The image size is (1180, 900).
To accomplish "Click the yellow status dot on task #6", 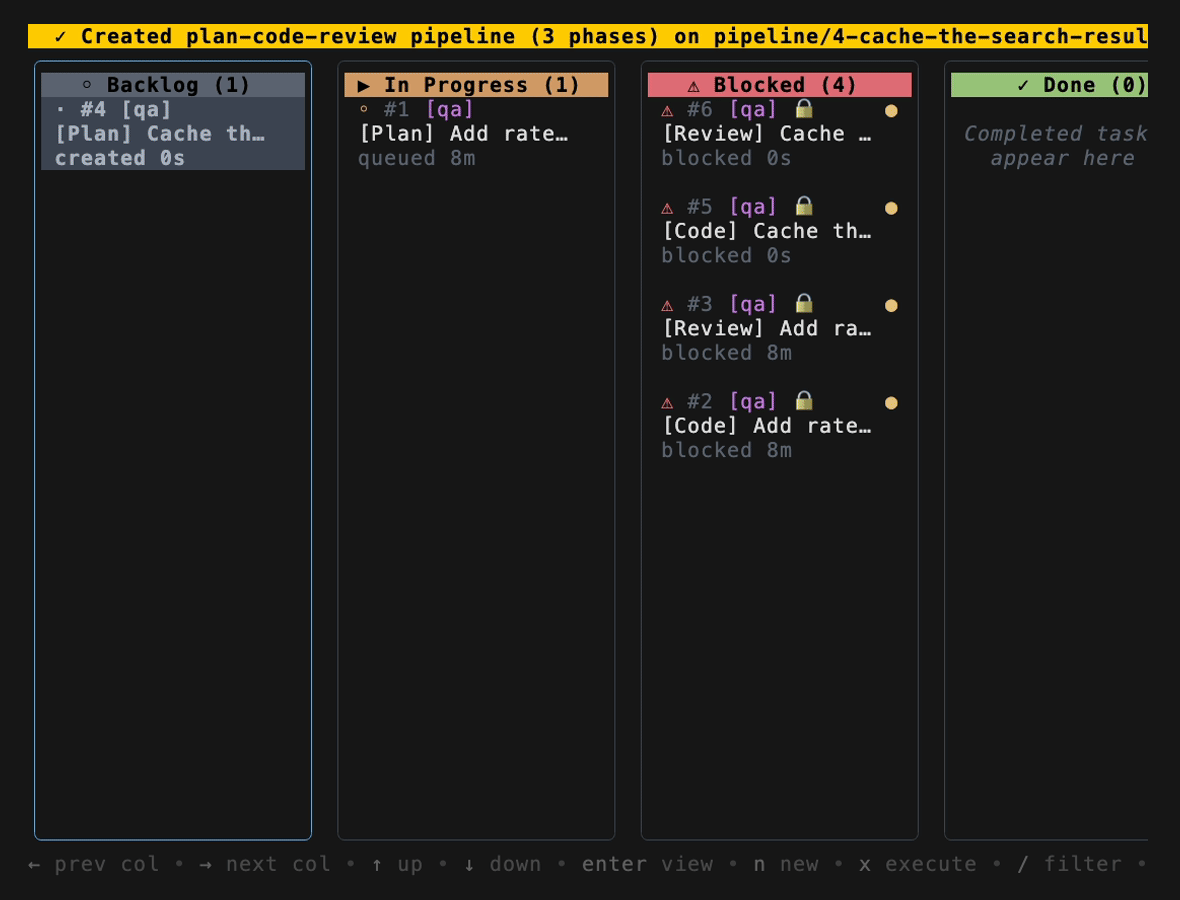I will click(x=891, y=111).
